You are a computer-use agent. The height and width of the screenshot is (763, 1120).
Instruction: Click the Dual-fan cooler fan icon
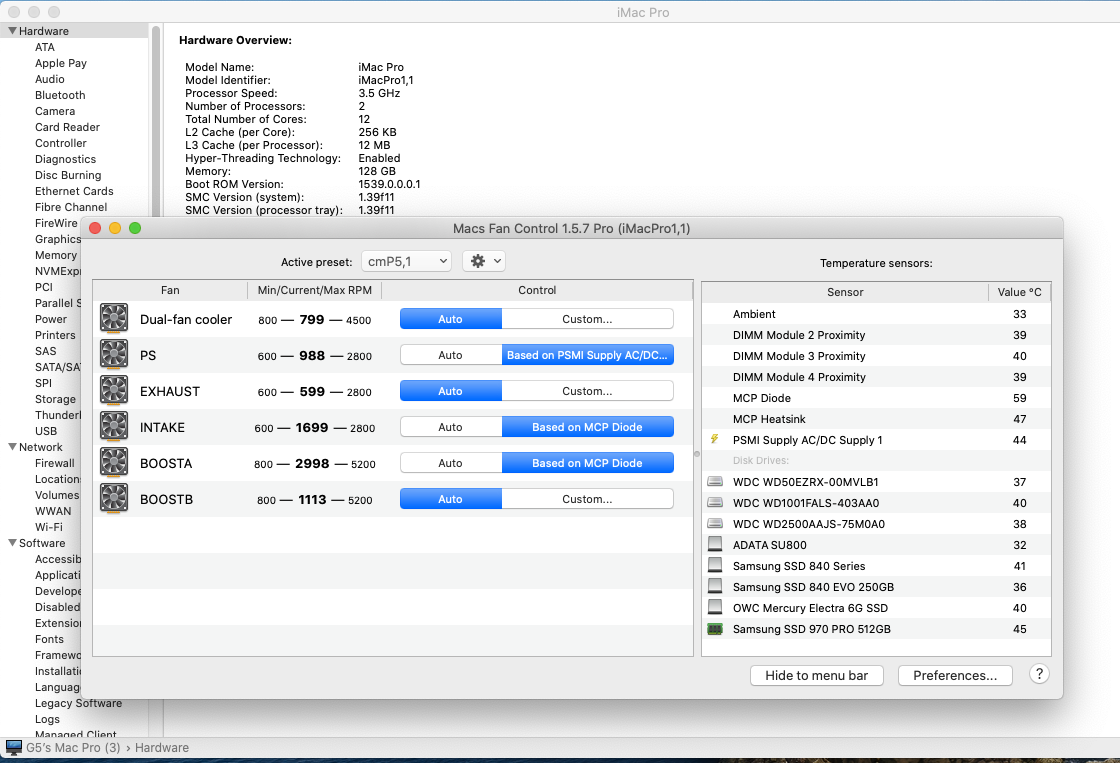(114, 319)
